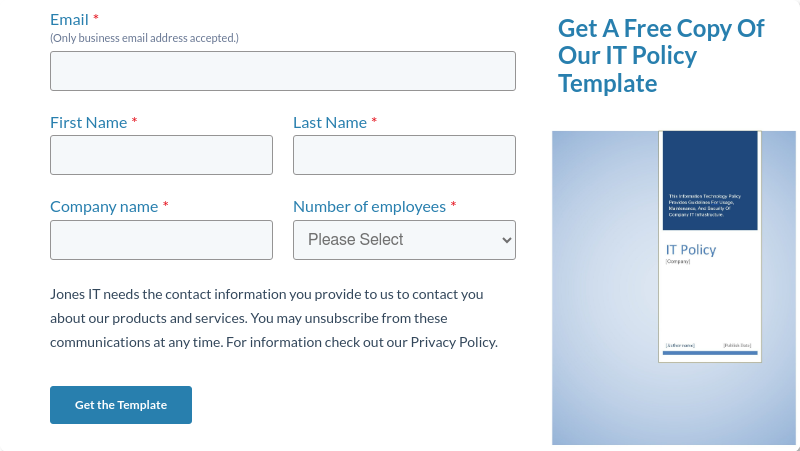Focus the First Name text box
Image resolution: width=800 pixels, height=451 pixels.
click(x=161, y=155)
